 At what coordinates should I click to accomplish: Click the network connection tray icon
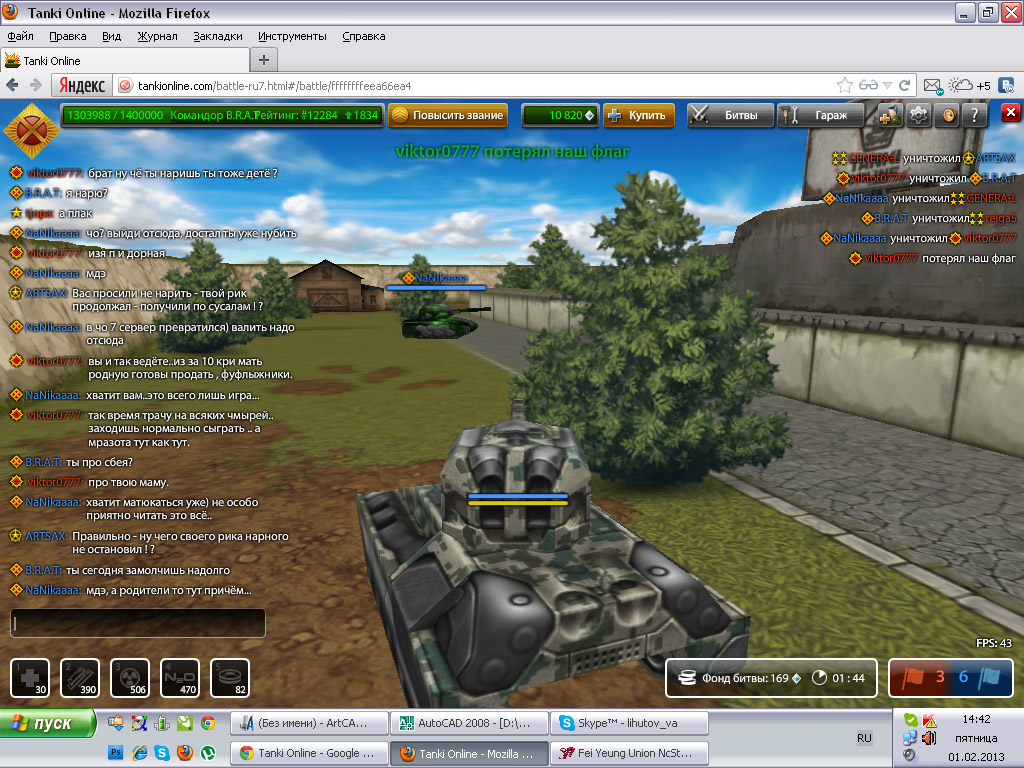(910, 738)
